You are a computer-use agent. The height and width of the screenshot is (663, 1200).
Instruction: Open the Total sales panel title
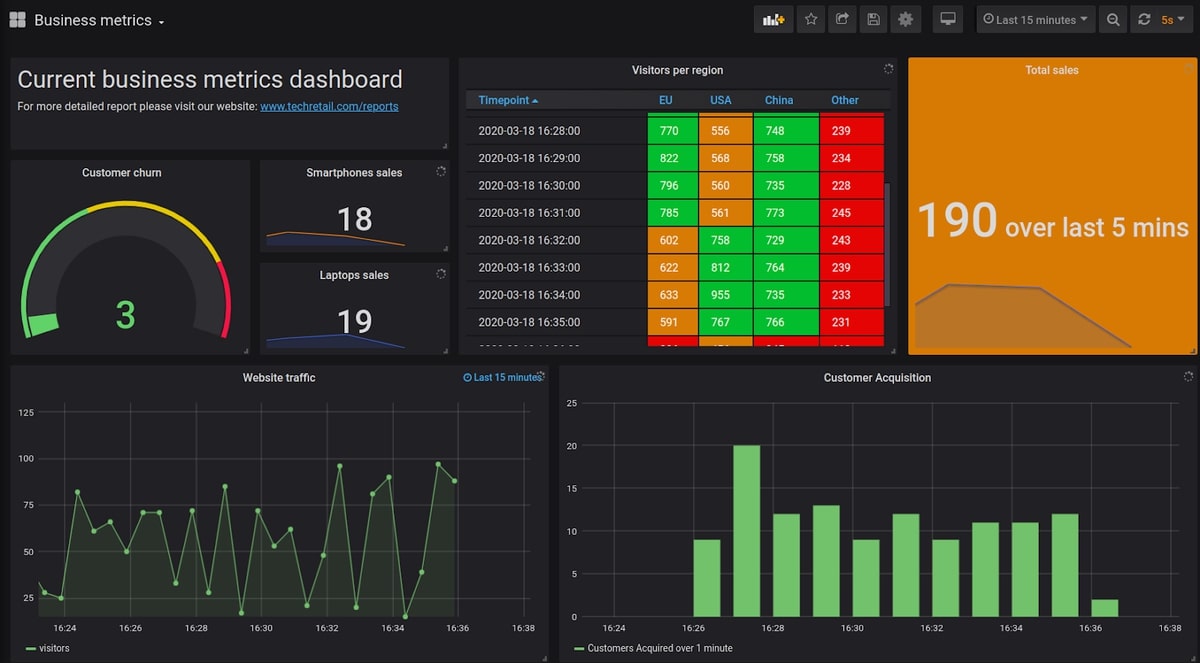(1052, 70)
